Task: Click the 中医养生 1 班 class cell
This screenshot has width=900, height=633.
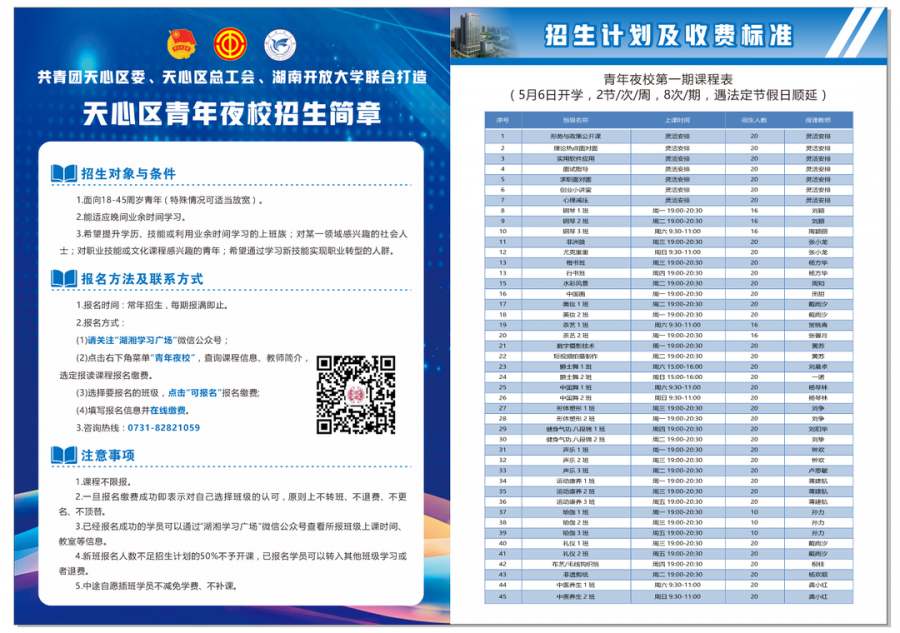Action: coord(576,585)
